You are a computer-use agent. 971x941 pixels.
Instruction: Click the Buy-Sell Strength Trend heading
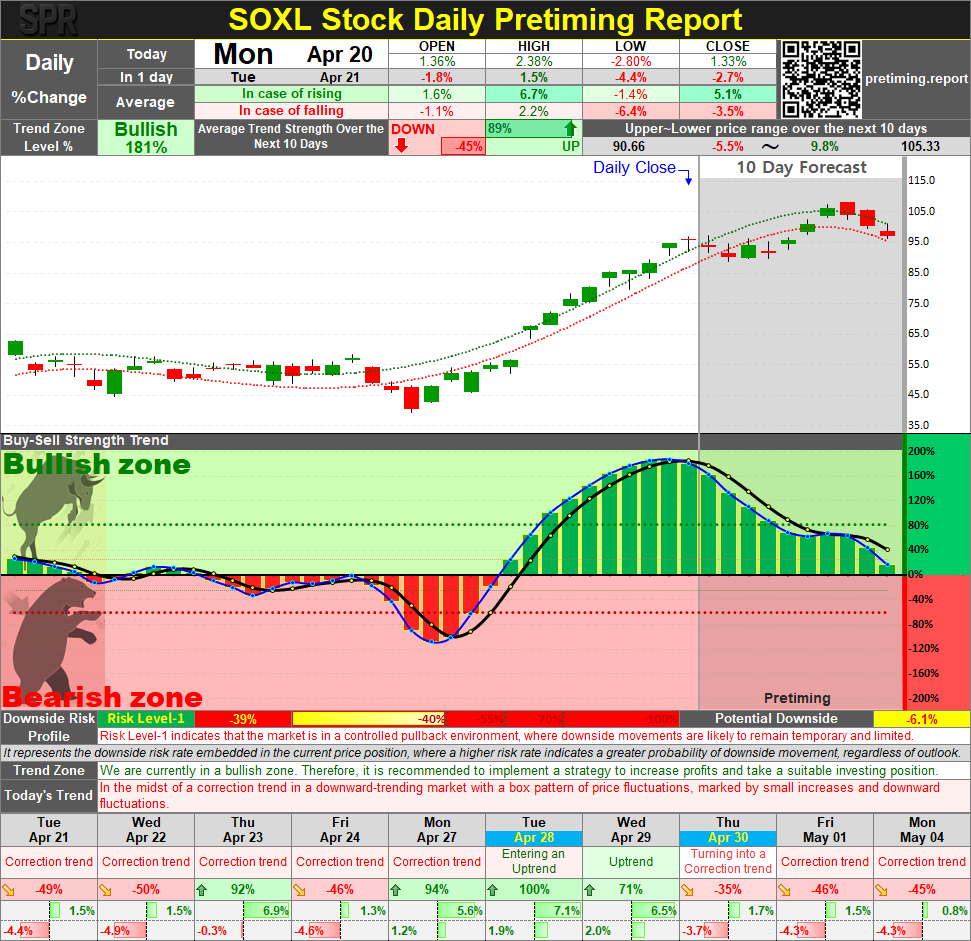(x=86, y=440)
